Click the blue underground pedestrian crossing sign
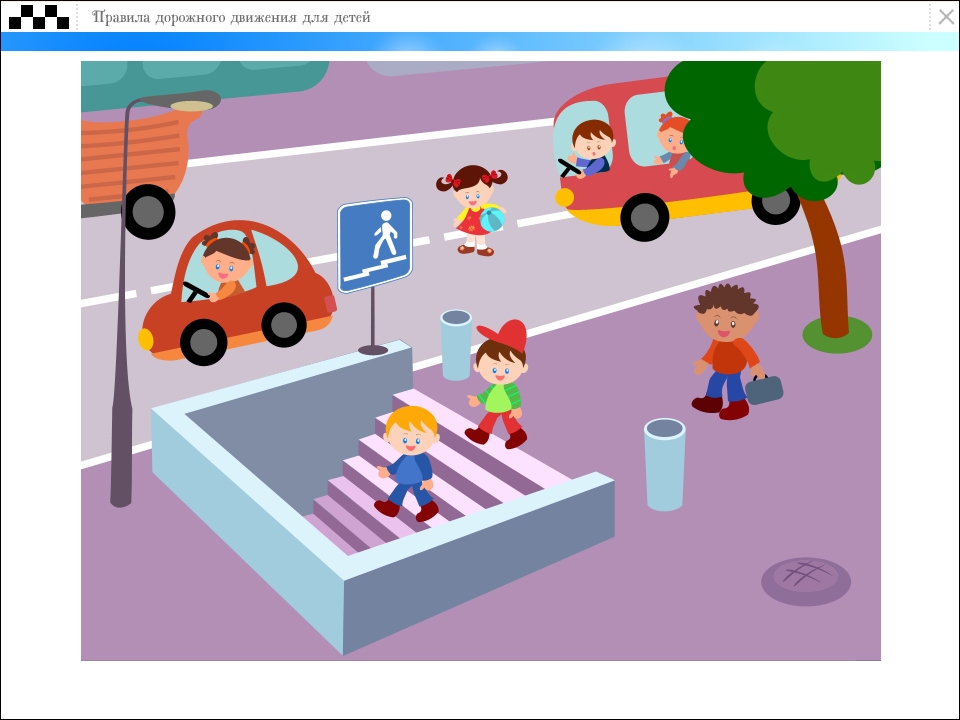 375,245
